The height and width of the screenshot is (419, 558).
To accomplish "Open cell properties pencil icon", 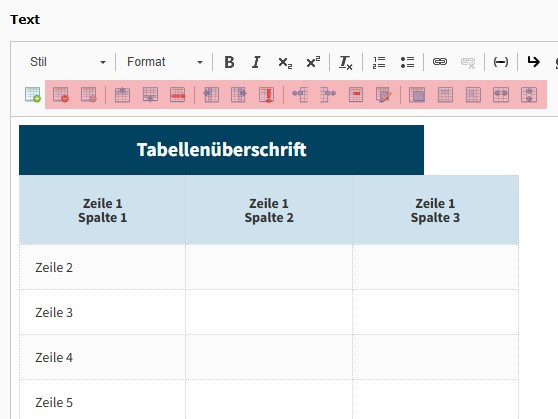I will point(384,95).
